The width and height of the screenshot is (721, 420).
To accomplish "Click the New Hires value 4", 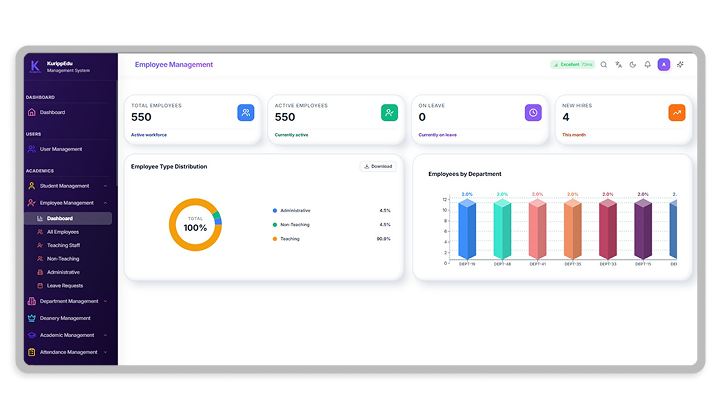I will (x=566, y=117).
